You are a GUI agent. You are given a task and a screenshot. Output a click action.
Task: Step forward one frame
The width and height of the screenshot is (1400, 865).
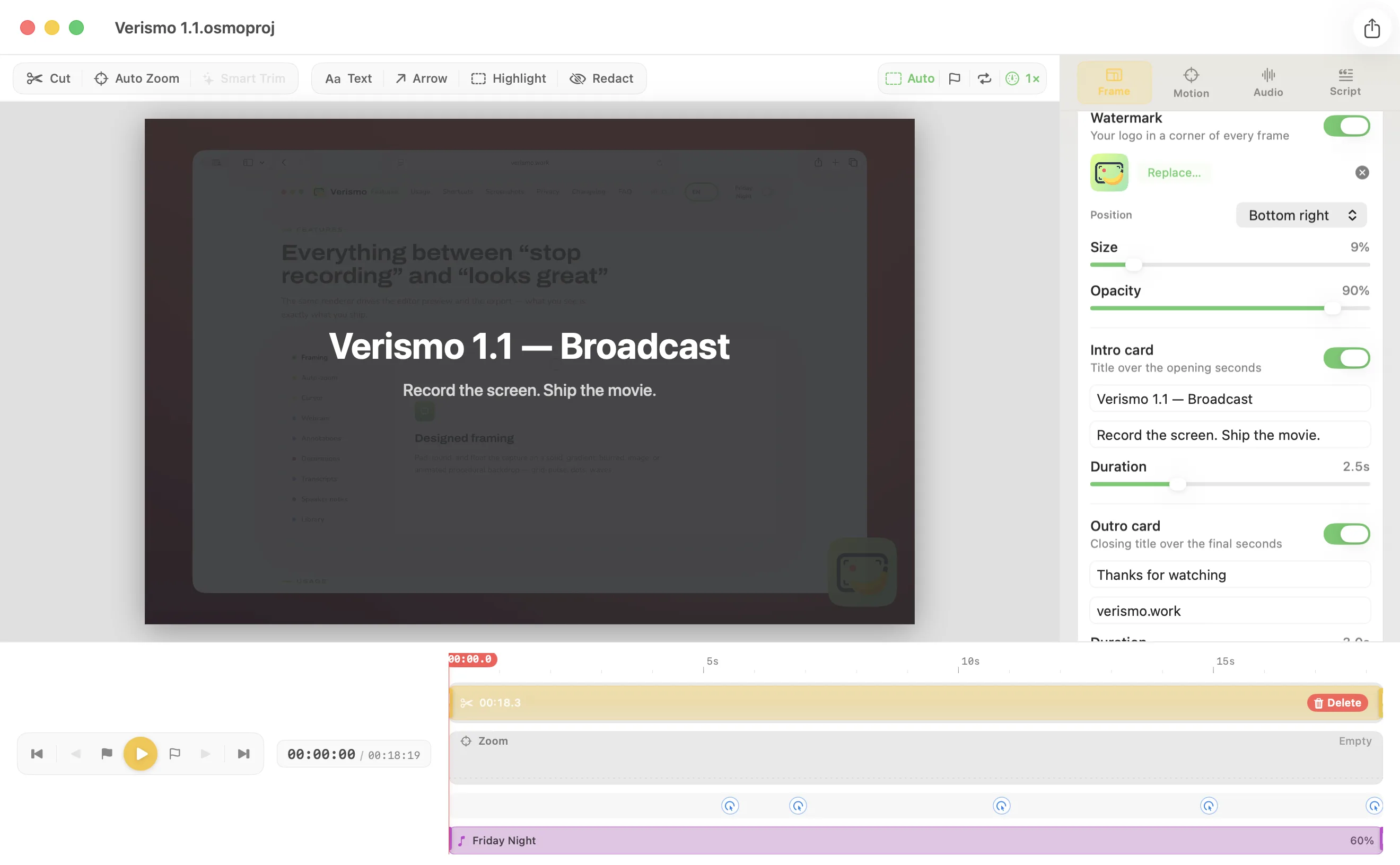[x=205, y=754]
